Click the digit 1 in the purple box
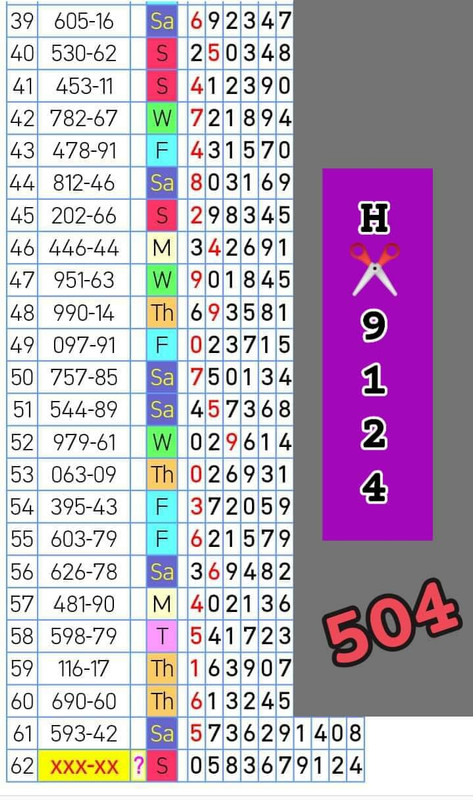The height and width of the screenshot is (800, 473). [375, 380]
